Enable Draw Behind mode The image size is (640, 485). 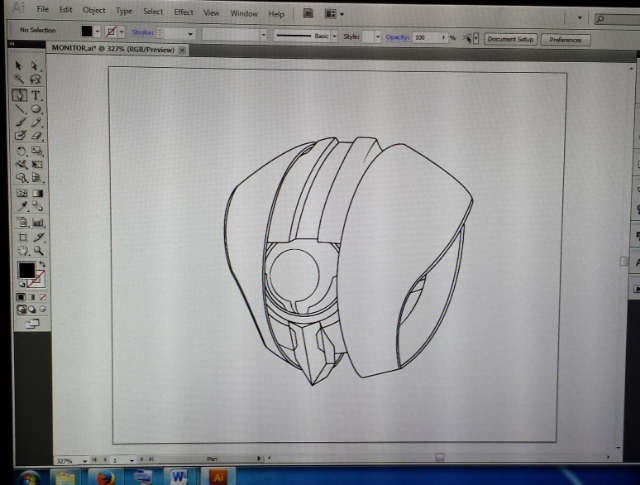pos(32,309)
